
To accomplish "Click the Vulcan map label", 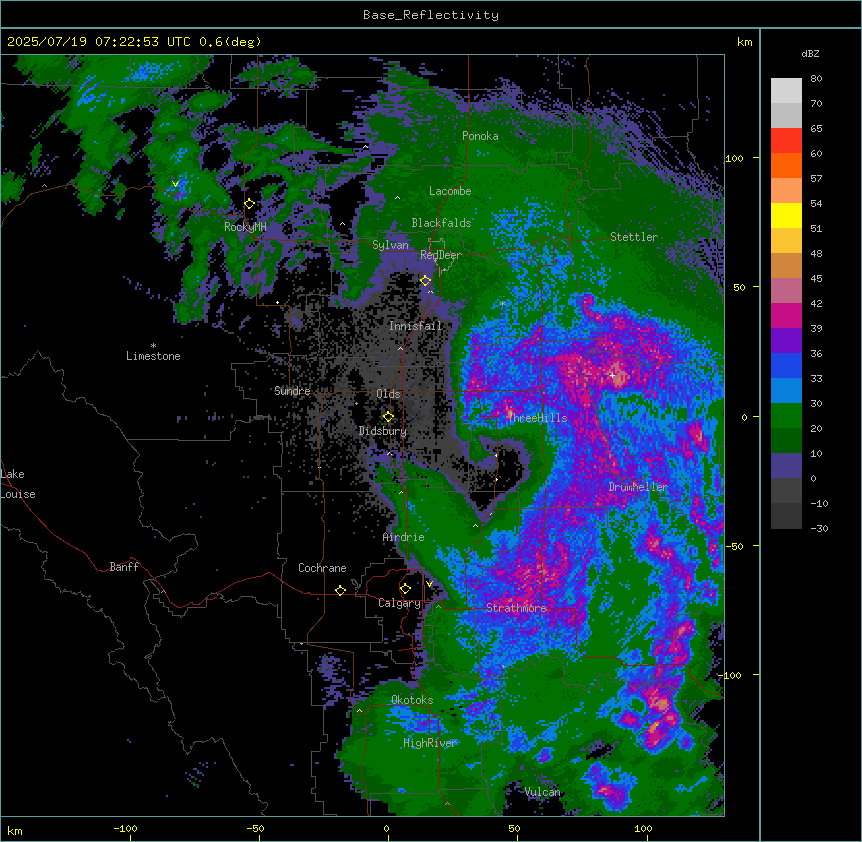I will point(542,792).
